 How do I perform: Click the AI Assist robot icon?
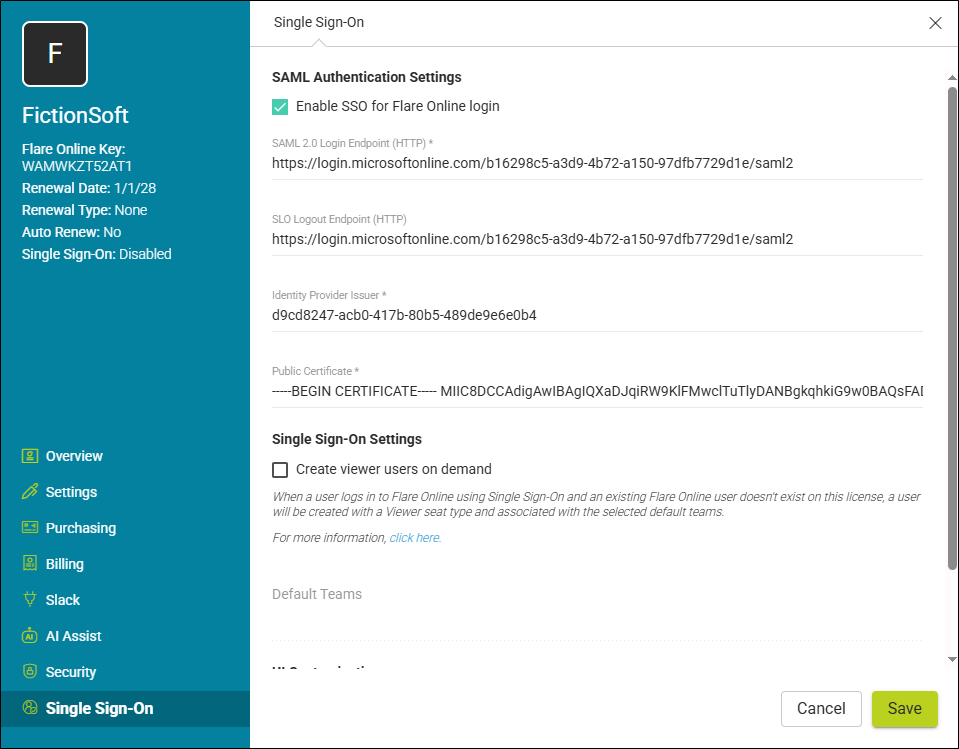pyautogui.click(x=30, y=635)
